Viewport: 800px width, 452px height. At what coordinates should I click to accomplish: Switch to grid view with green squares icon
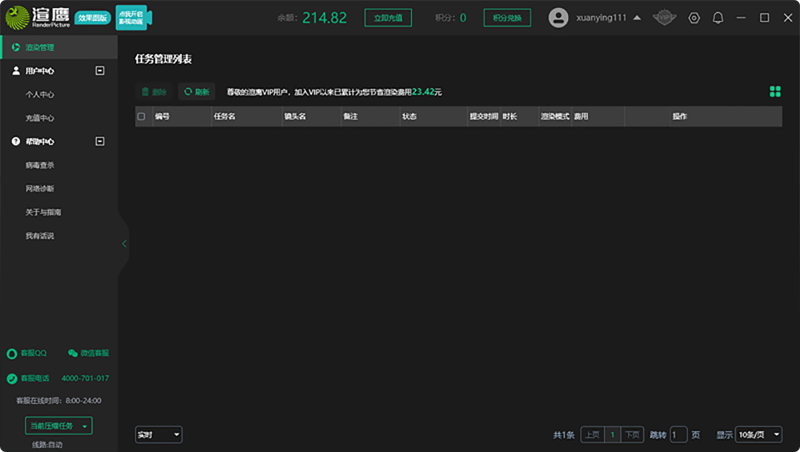[775, 92]
